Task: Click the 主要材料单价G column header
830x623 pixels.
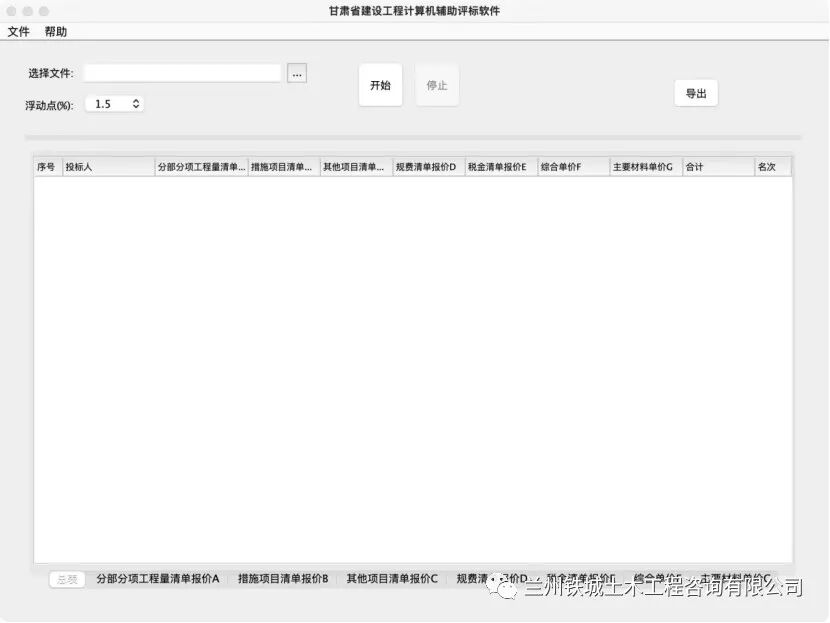Action: coord(646,167)
